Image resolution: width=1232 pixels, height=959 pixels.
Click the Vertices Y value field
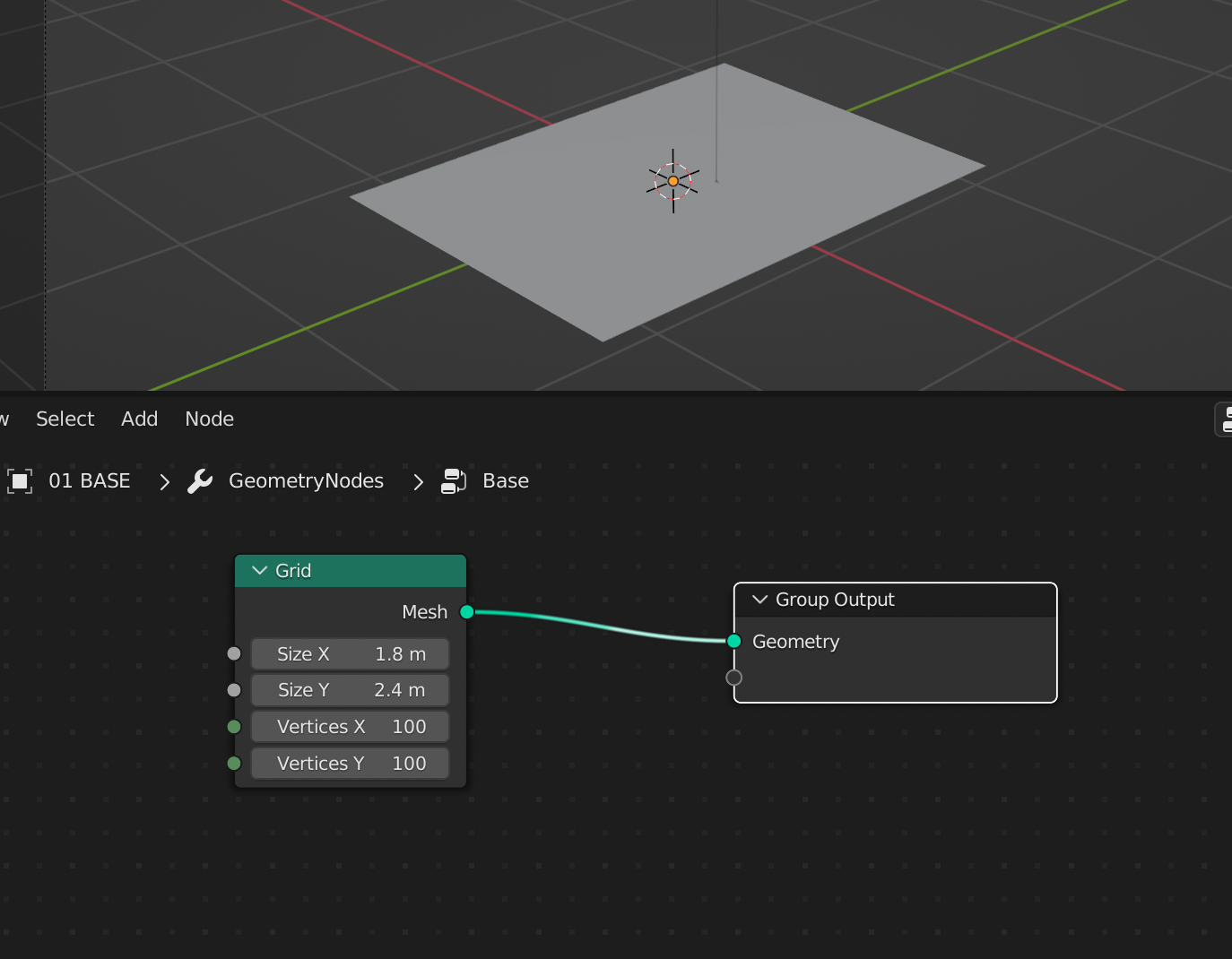pos(350,764)
